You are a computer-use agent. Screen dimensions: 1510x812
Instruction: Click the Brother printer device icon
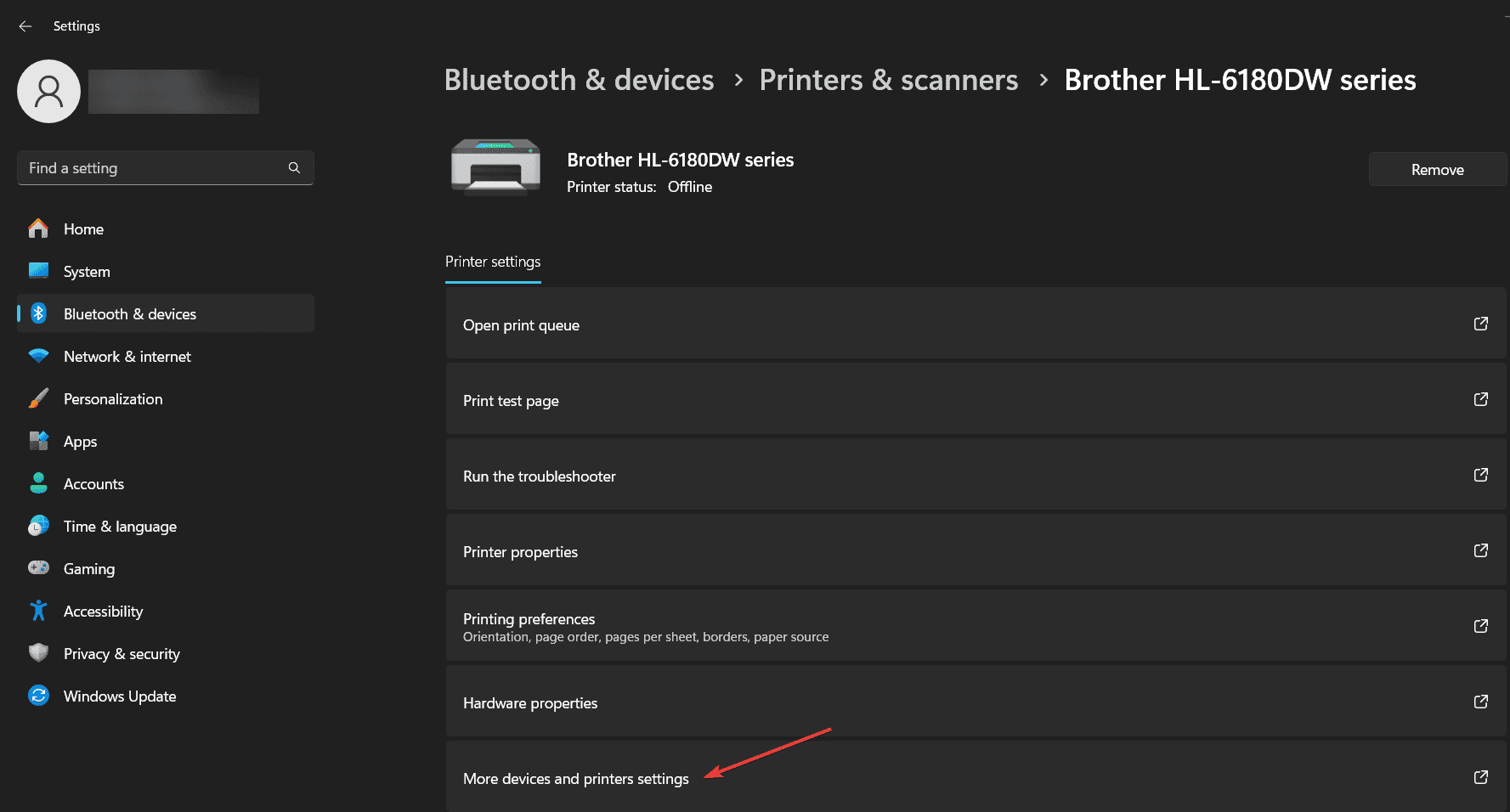pos(495,167)
